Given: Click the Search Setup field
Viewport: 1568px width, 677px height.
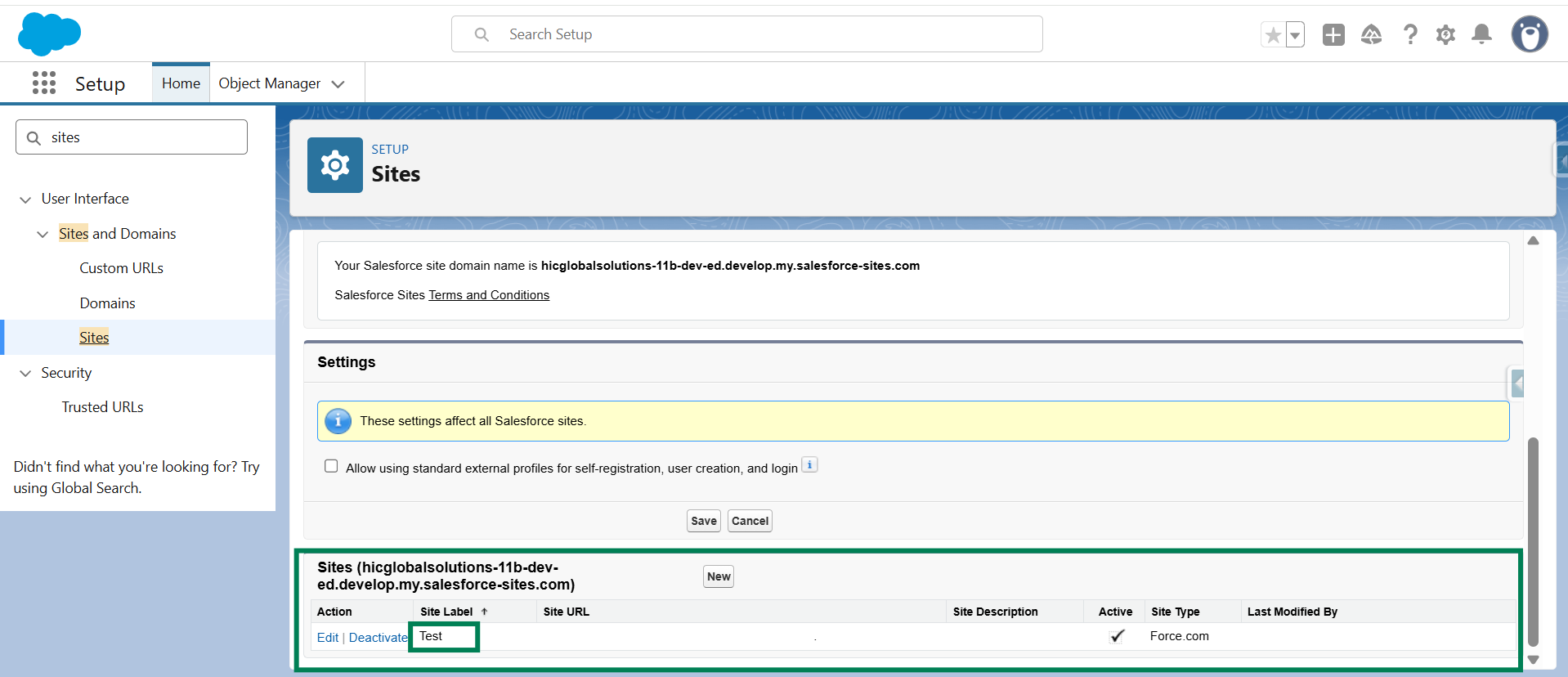Looking at the screenshot, I should click(x=747, y=34).
